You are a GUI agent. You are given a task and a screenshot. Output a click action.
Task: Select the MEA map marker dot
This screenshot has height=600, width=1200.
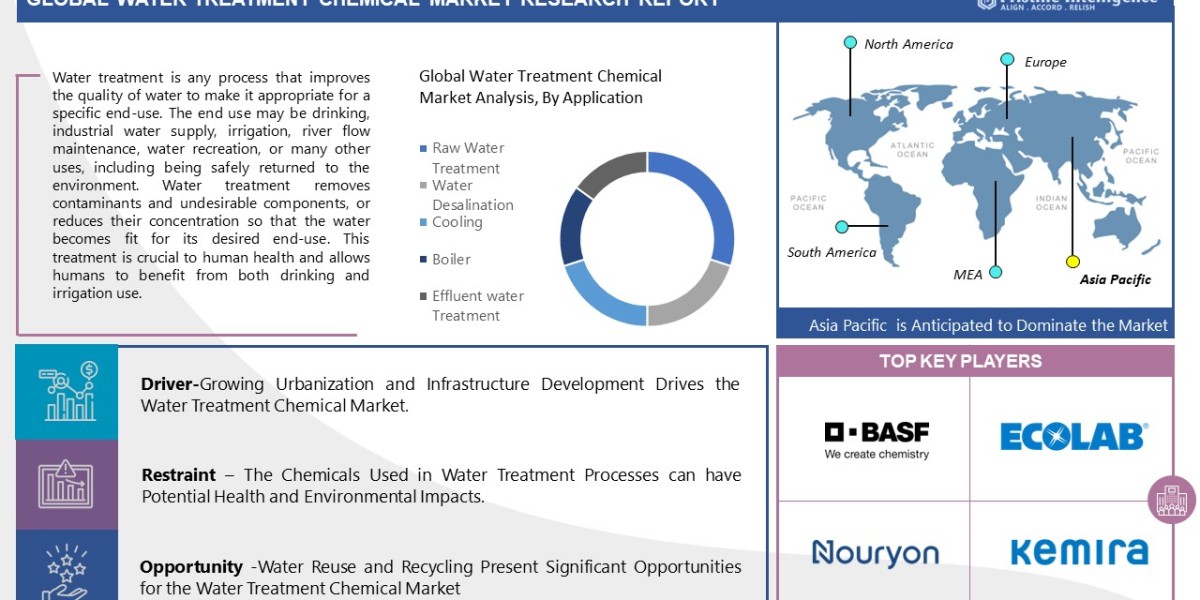pos(995,271)
